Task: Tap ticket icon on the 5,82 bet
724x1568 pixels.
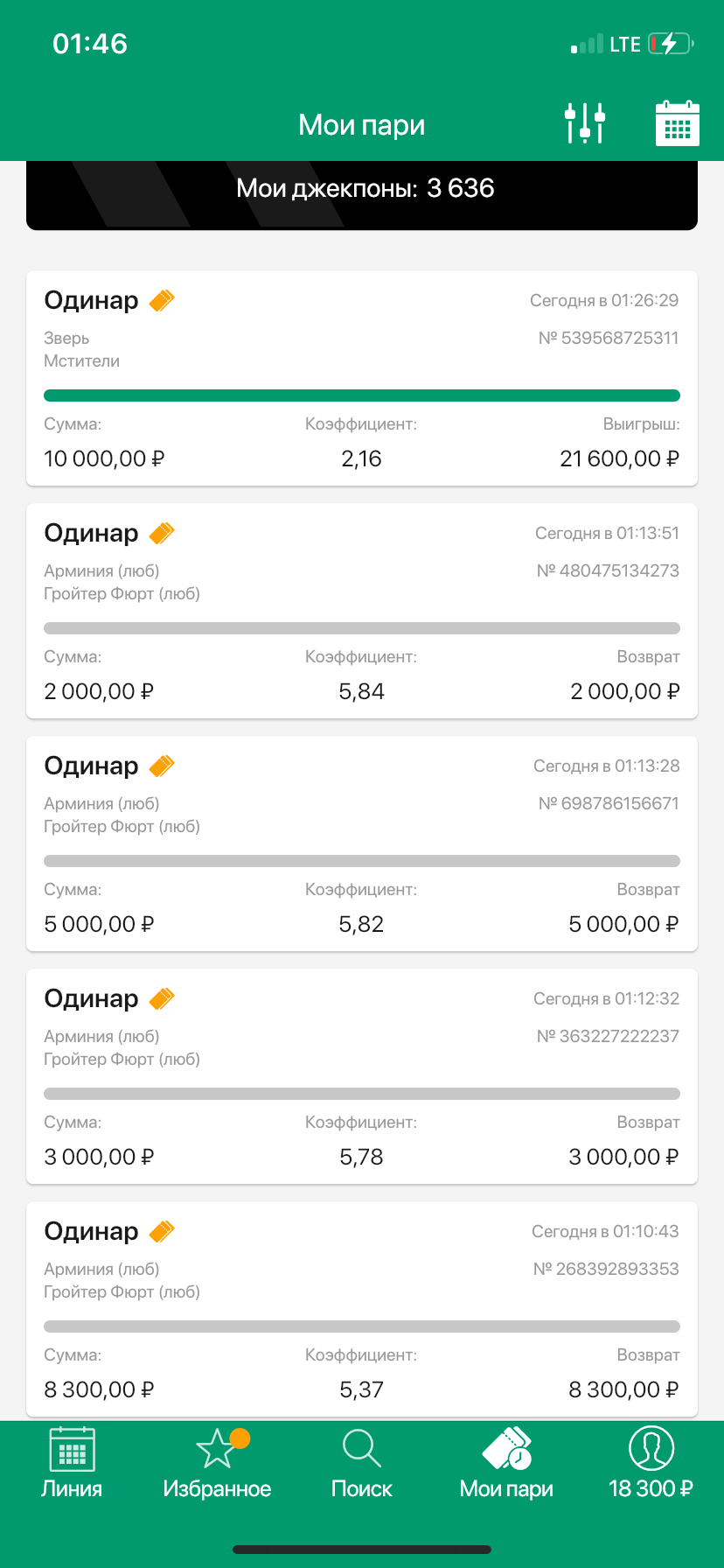Action: (162, 766)
